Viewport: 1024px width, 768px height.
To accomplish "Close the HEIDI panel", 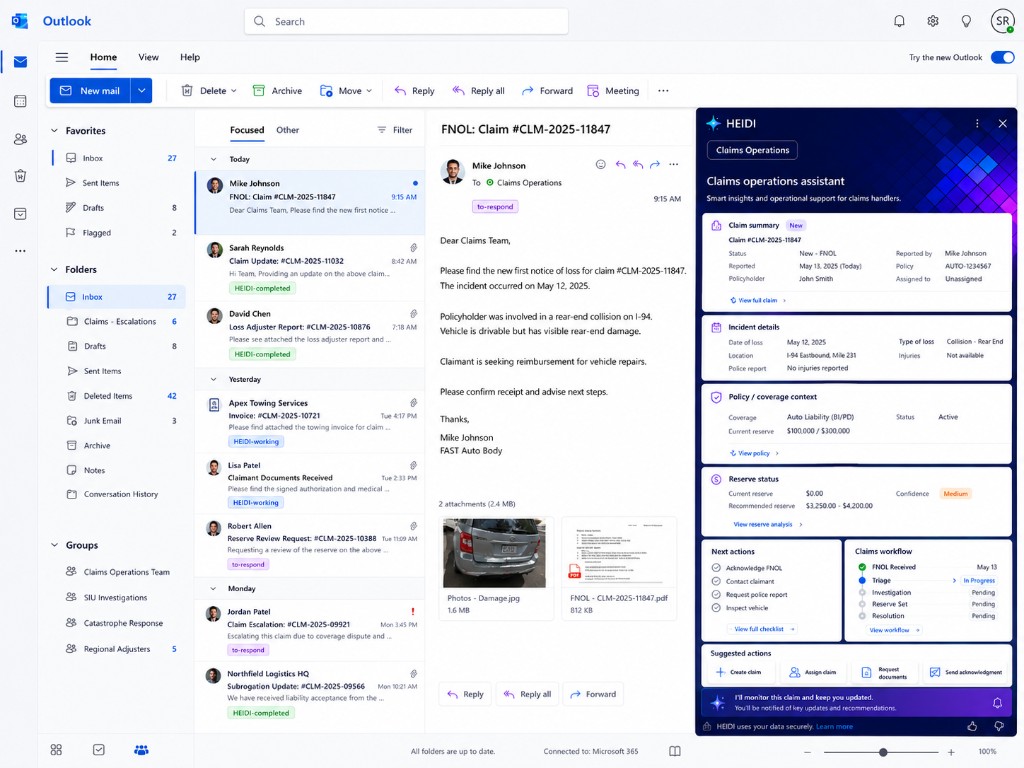I will (x=1002, y=123).
